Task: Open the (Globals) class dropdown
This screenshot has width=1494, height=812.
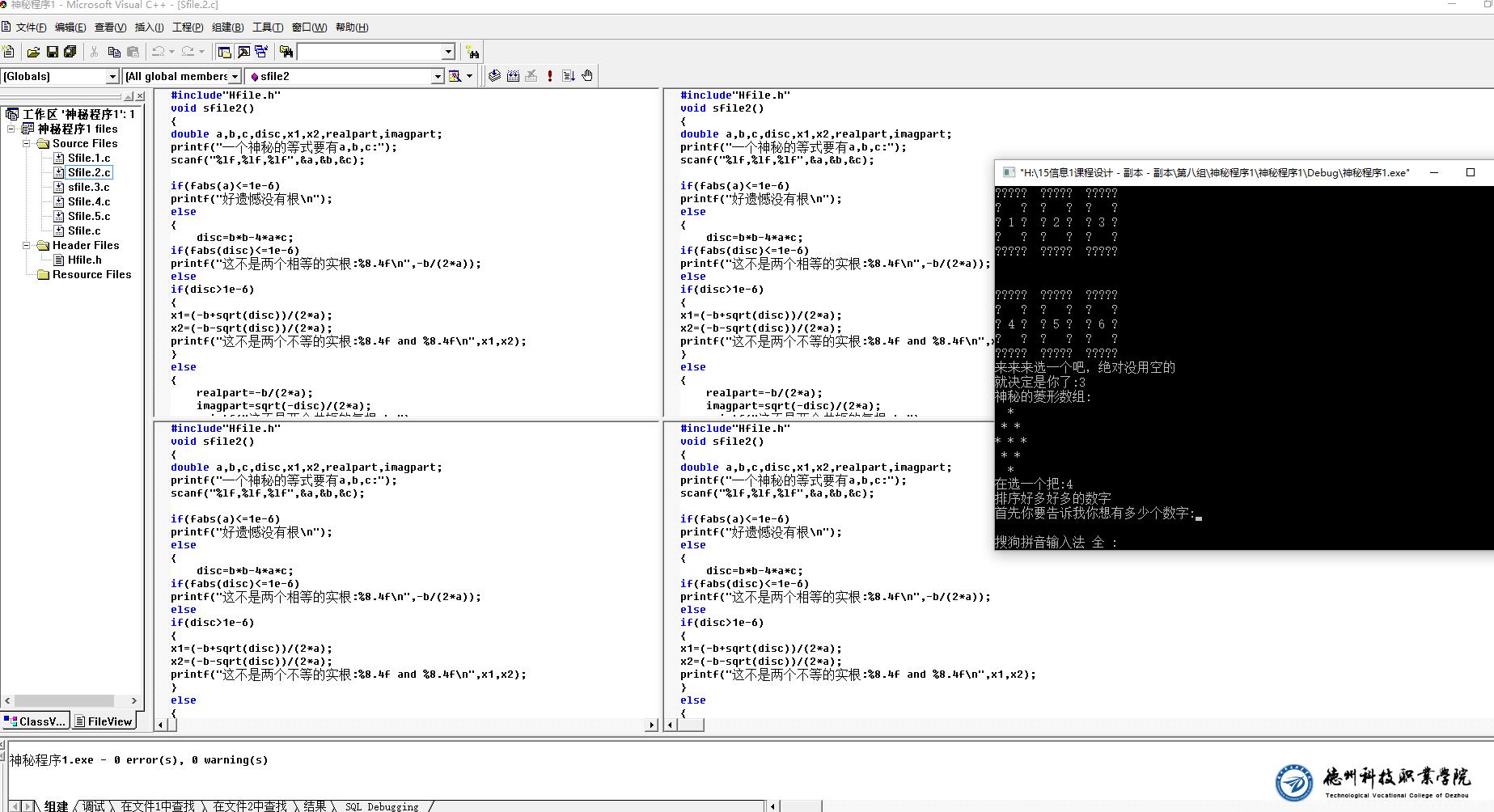Action: point(112,76)
